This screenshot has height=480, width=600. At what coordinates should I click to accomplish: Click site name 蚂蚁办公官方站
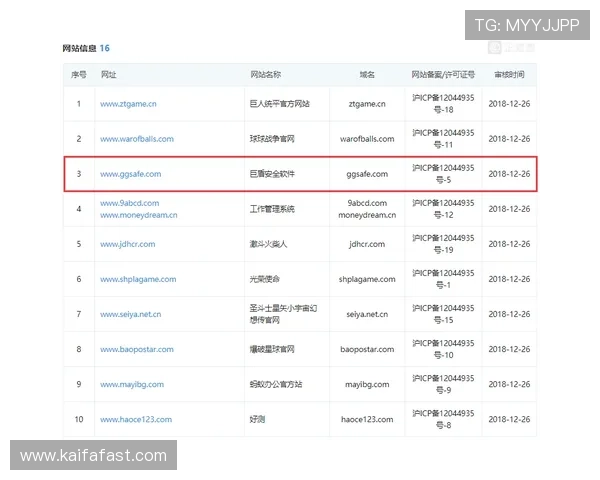276,384
